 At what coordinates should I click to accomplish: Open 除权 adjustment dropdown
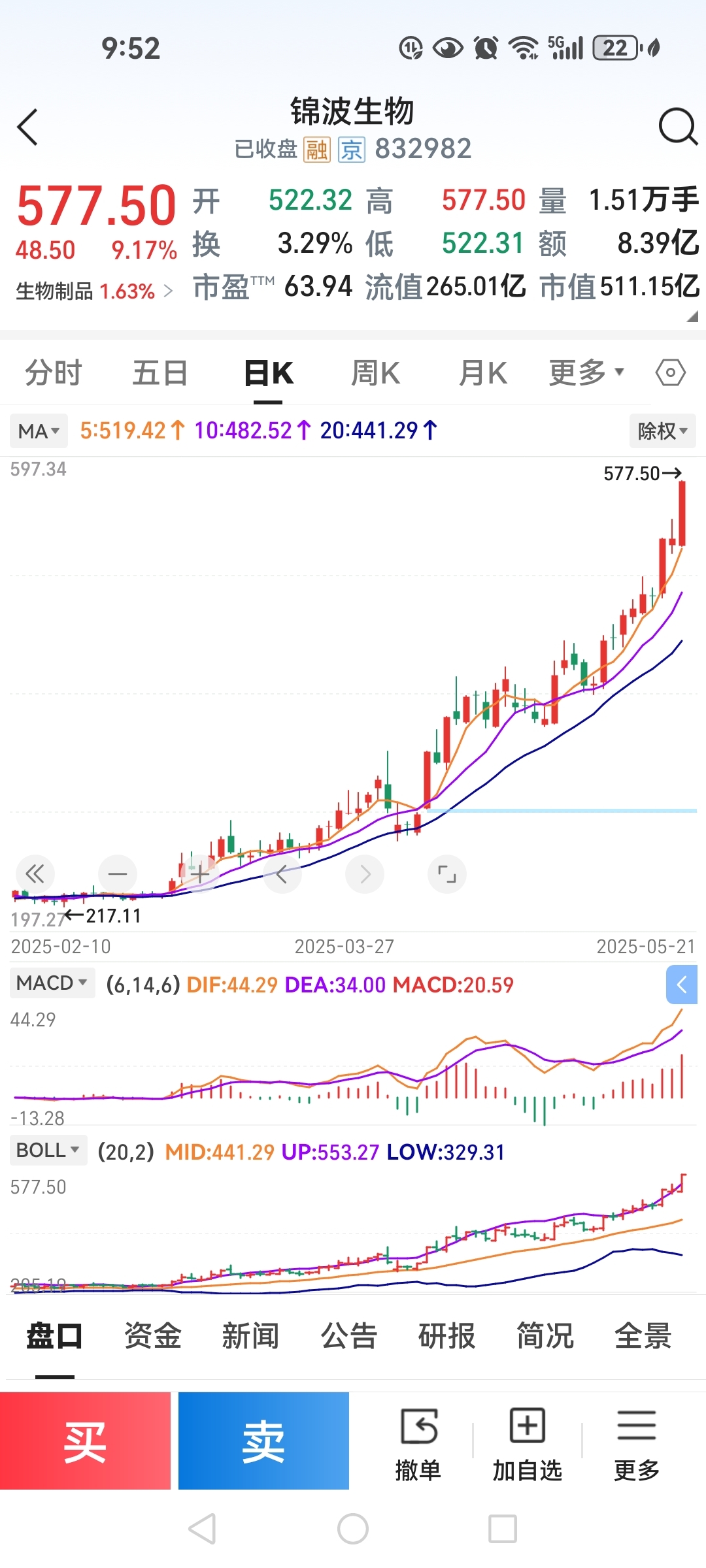pyautogui.click(x=663, y=431)
